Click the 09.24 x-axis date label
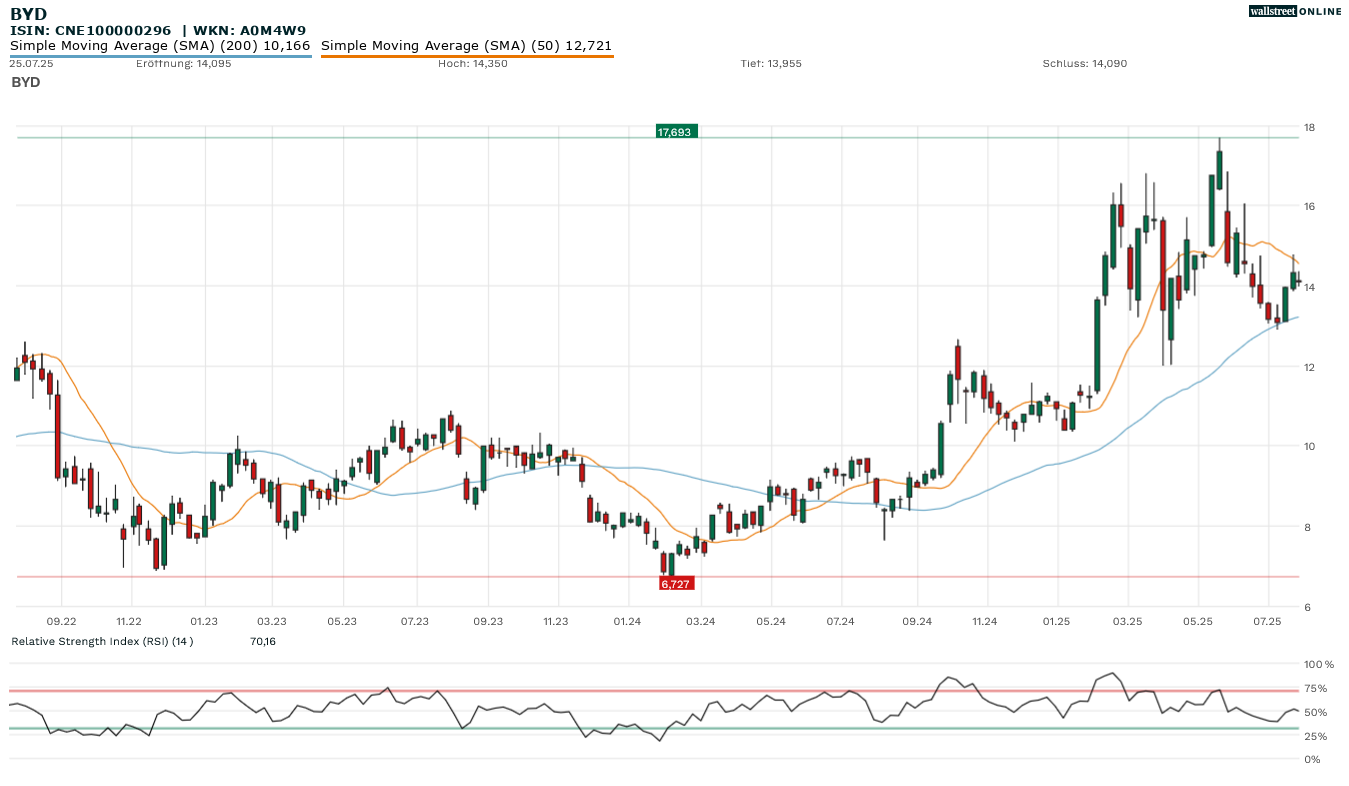 click(x=917, y=621)
